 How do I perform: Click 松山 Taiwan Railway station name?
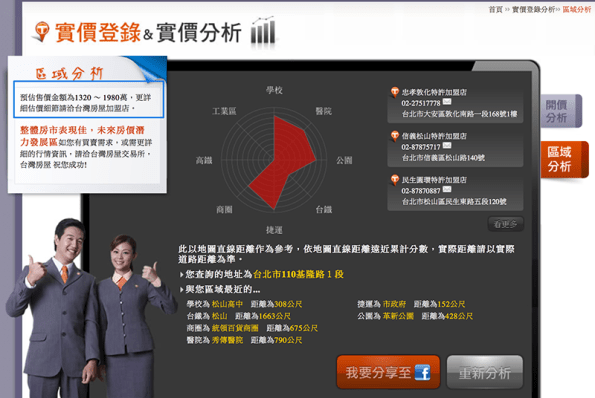tap(219, 316)
